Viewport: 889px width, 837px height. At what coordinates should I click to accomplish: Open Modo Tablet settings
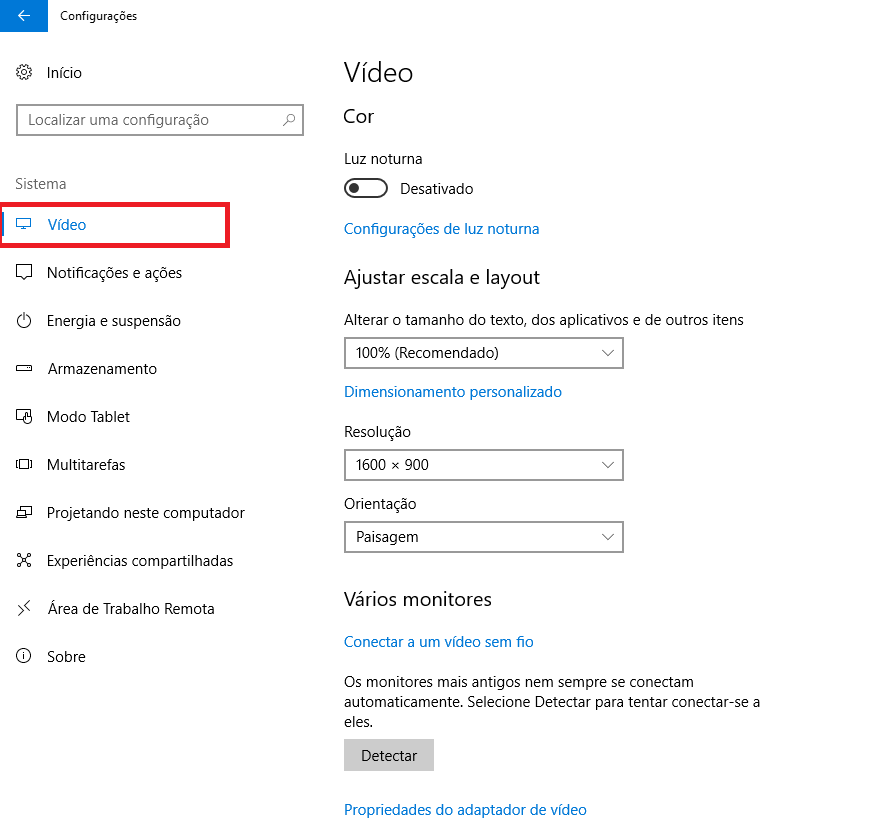(88, 417)
